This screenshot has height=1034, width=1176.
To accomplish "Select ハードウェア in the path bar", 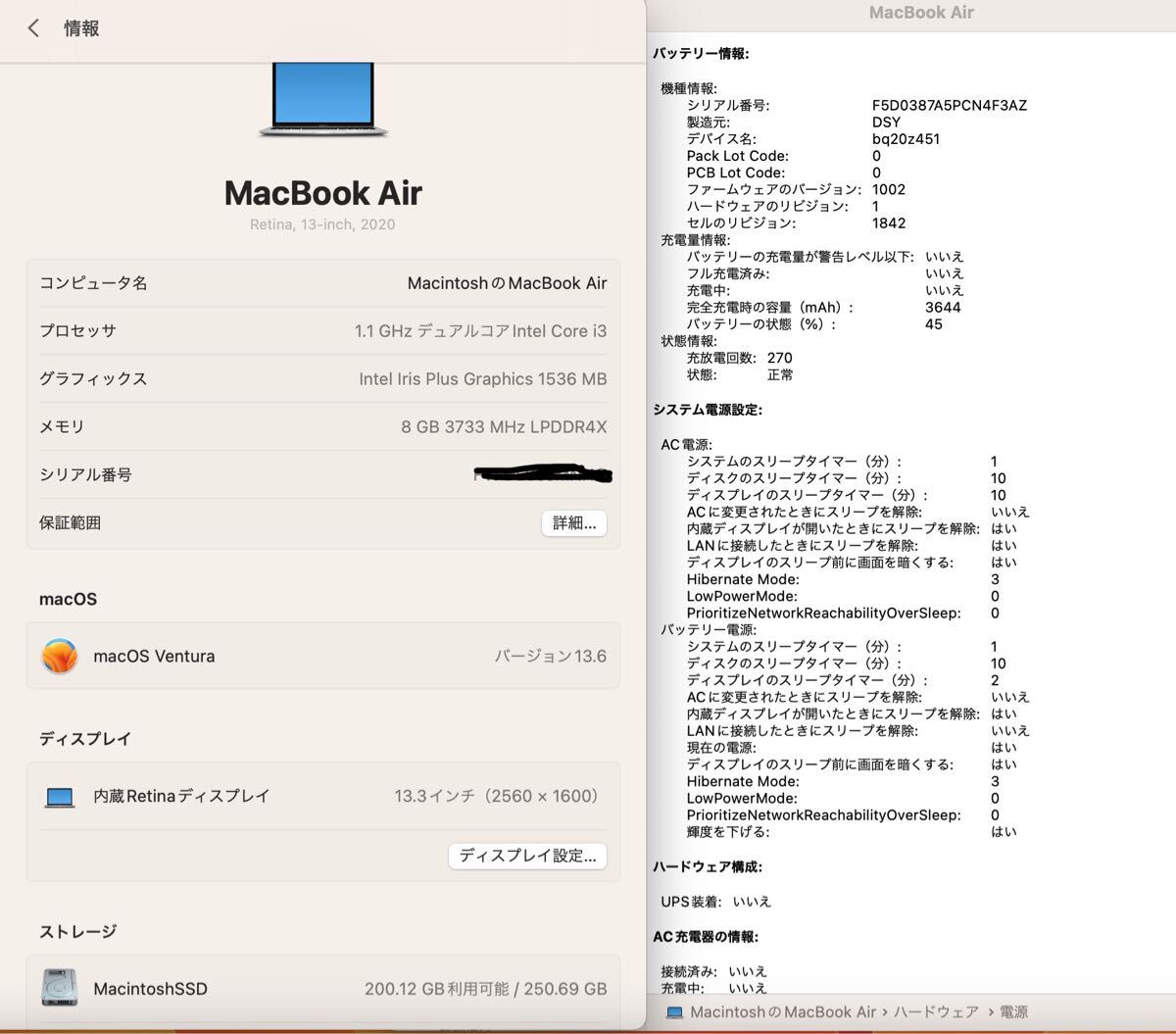I will [936, 1011].
